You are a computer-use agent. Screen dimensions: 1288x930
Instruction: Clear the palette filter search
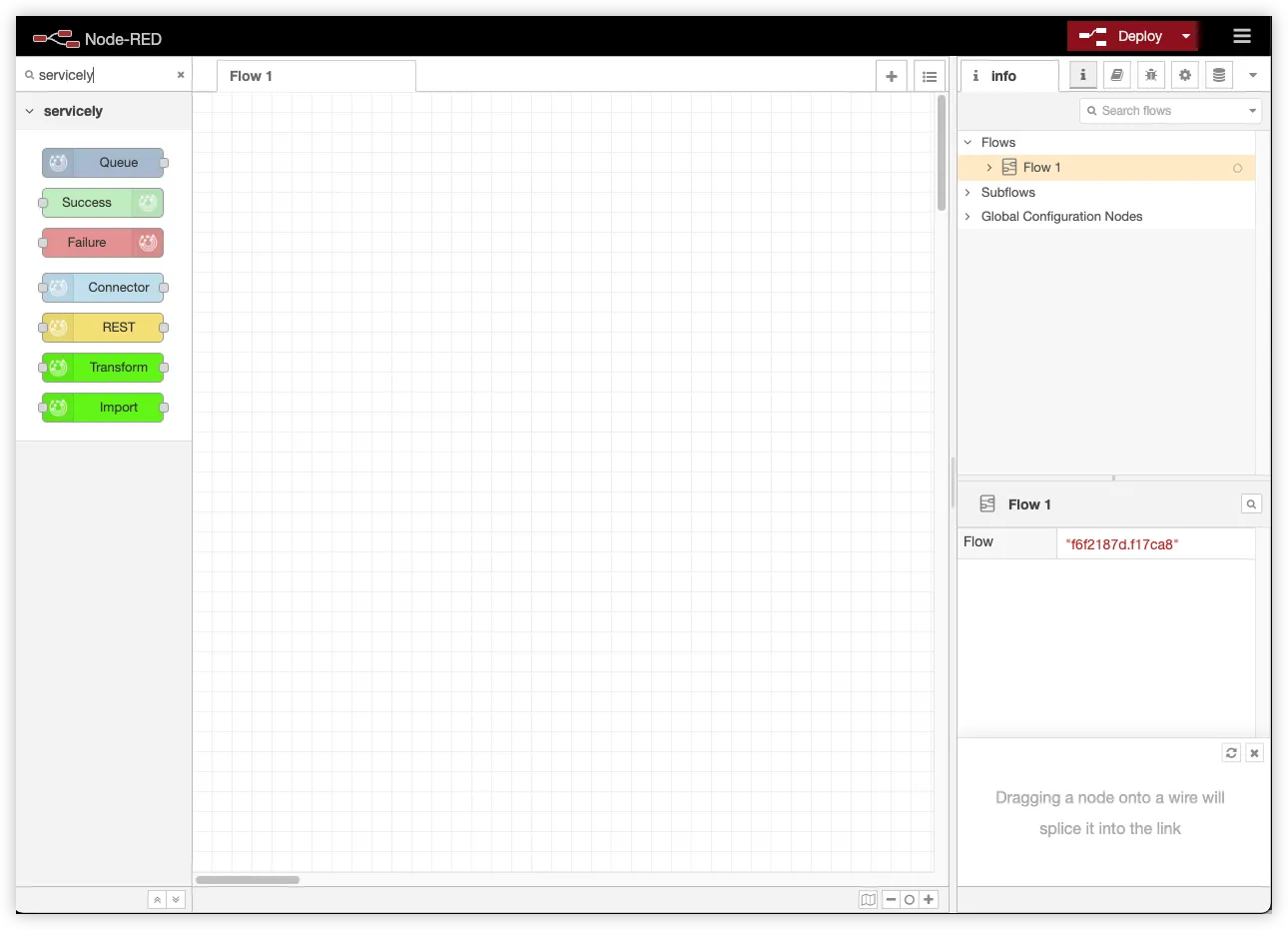pos(181,75)
